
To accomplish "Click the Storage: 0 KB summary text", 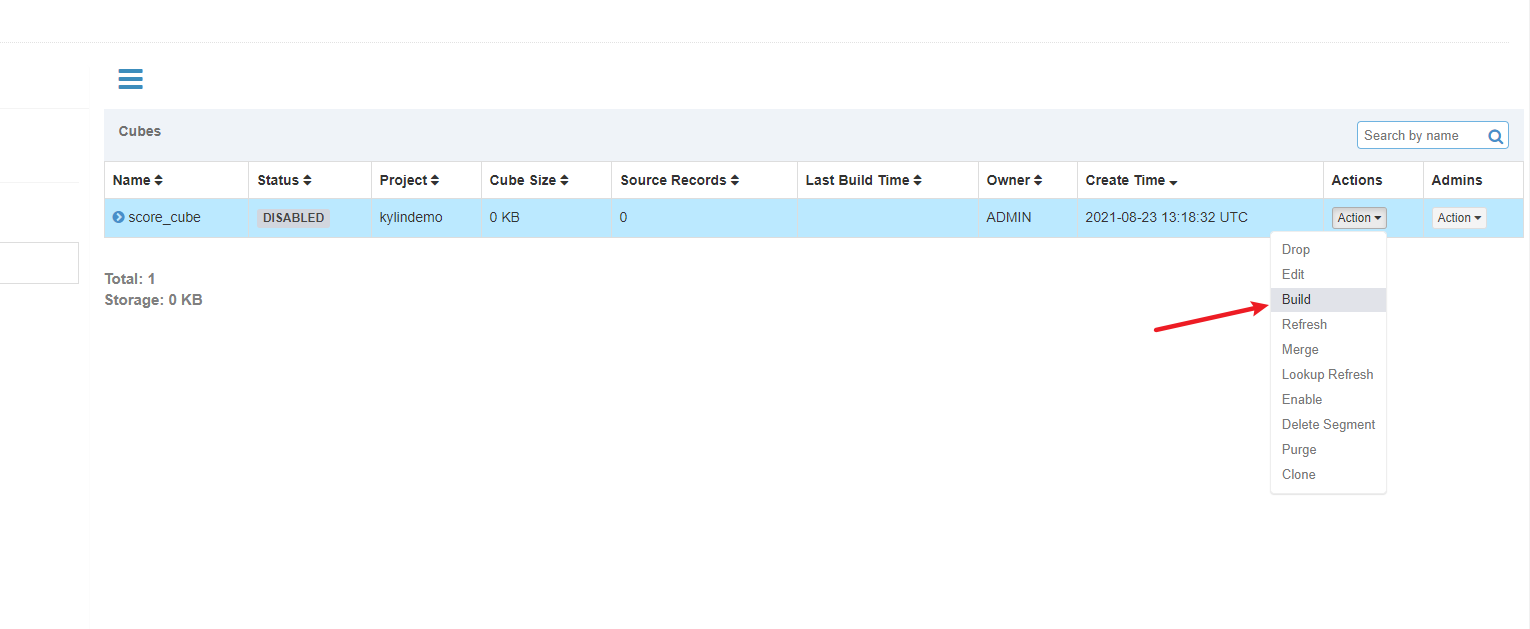I will click(153, 299).
